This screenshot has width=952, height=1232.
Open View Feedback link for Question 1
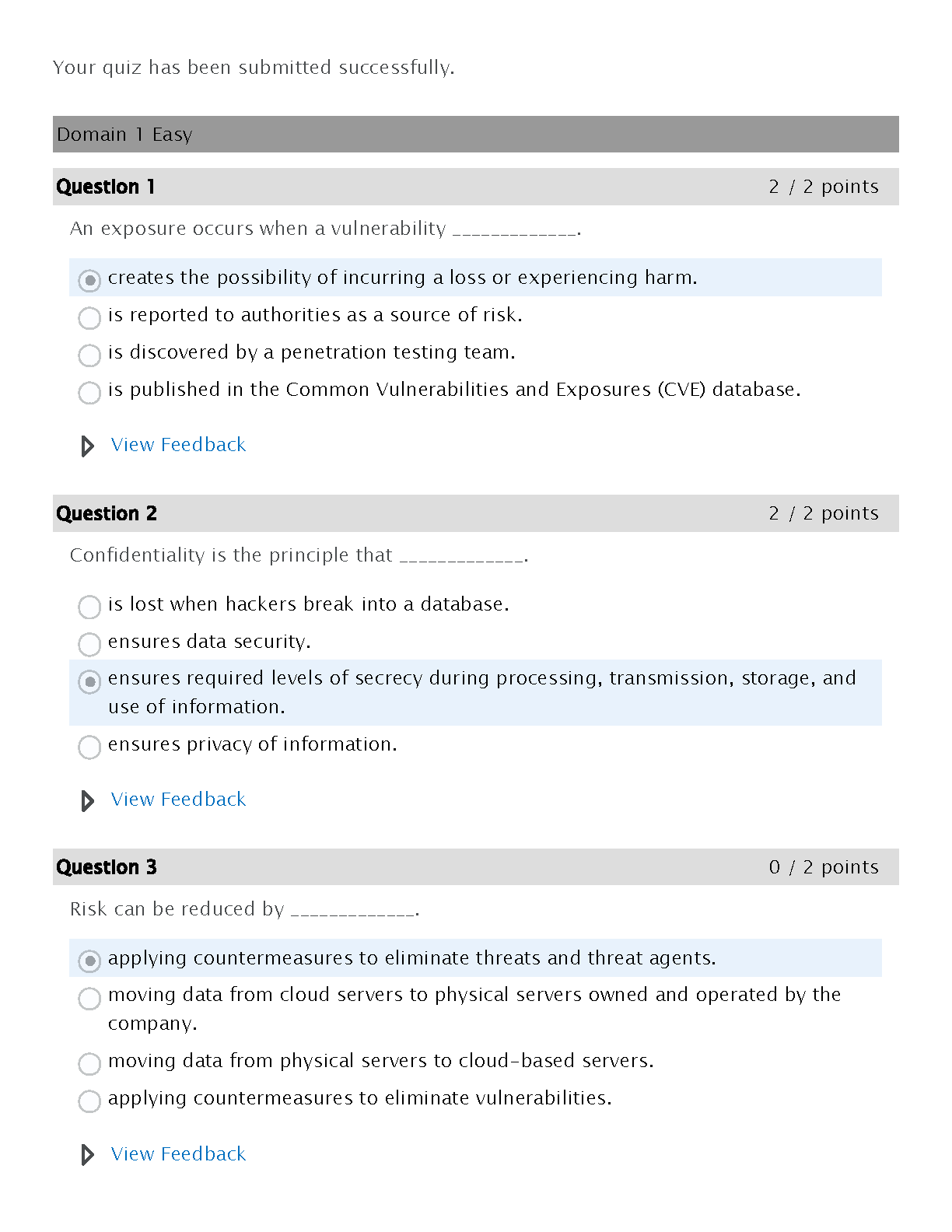pyautogui.click(x=178, y=445)
